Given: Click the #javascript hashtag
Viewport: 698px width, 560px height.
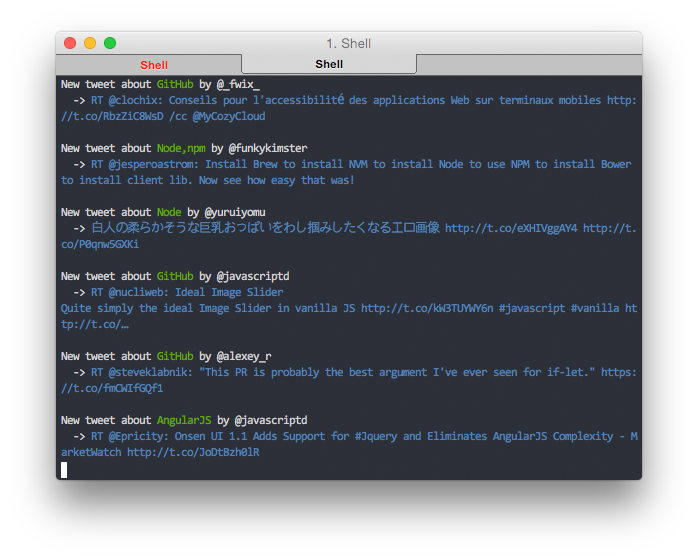Looking at the screenshot, I should point(532,308).
